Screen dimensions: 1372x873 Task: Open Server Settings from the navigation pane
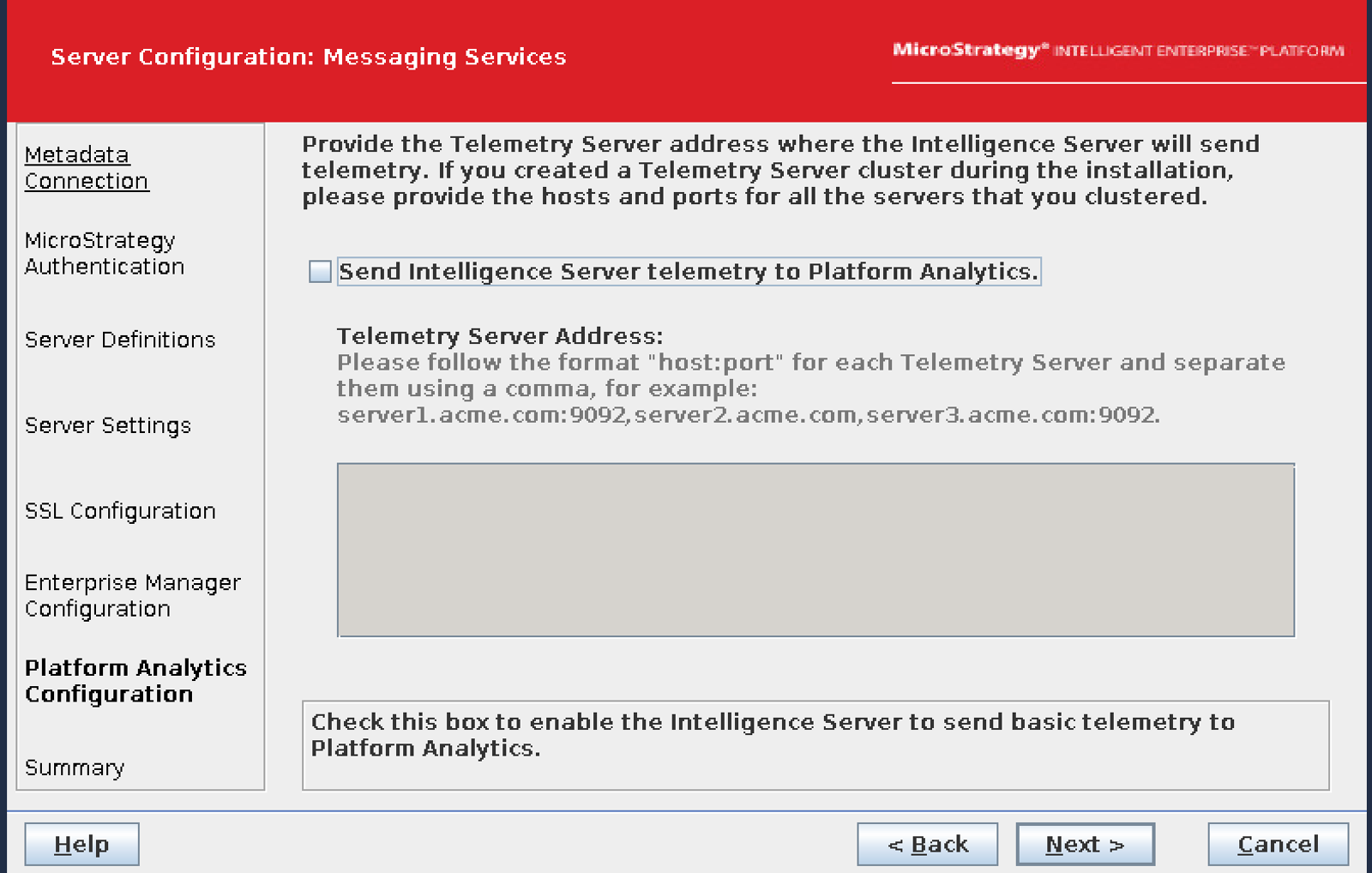[x=107, y=425]
